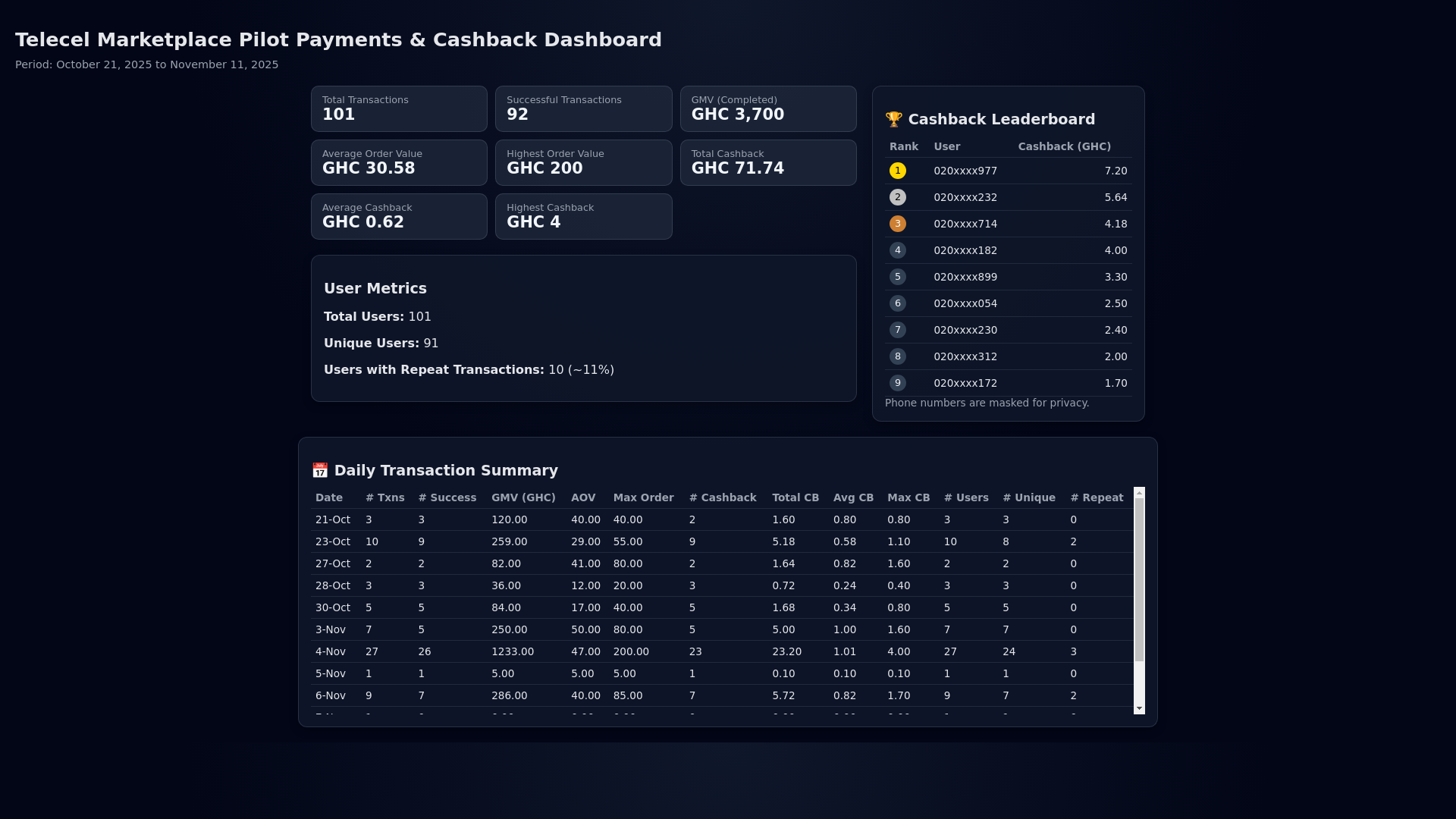This screenshot has width=1456, height=819.
Task: Click the # Repeat column header
Action: [x=1097, y=497]
